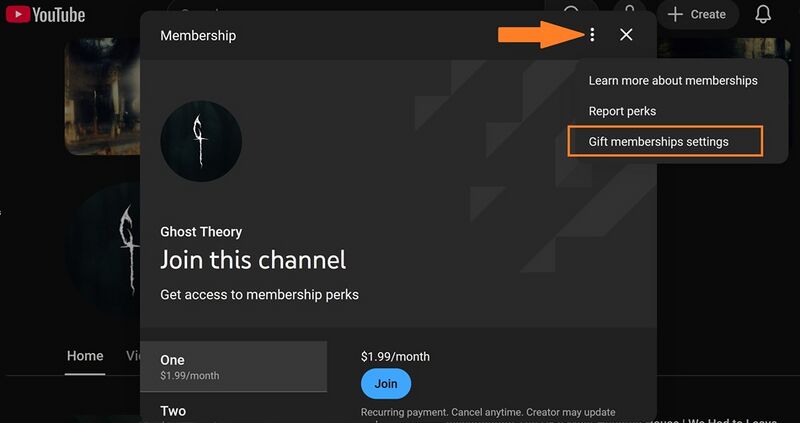
Task: Open the notifications bell
Action: click(763, 14)
